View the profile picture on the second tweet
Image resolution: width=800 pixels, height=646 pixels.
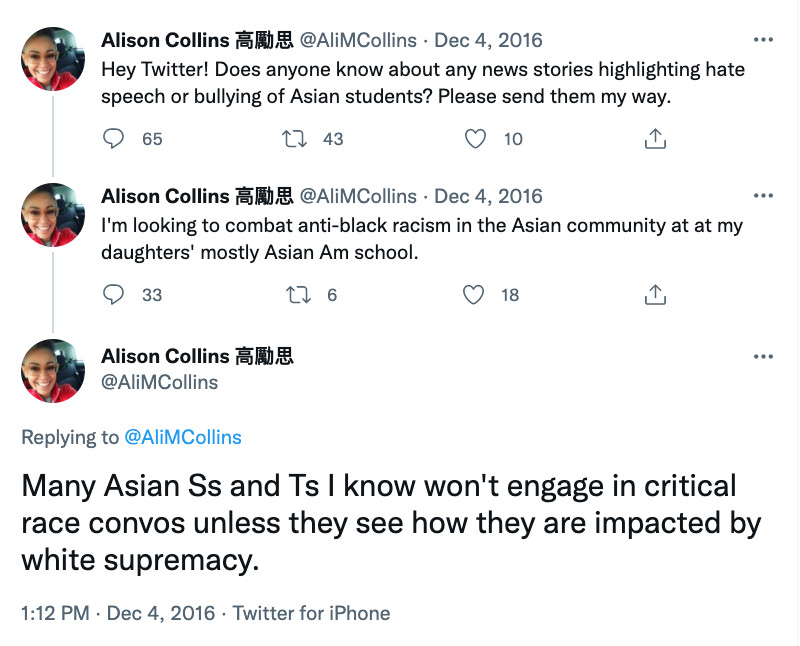point(53,215)
